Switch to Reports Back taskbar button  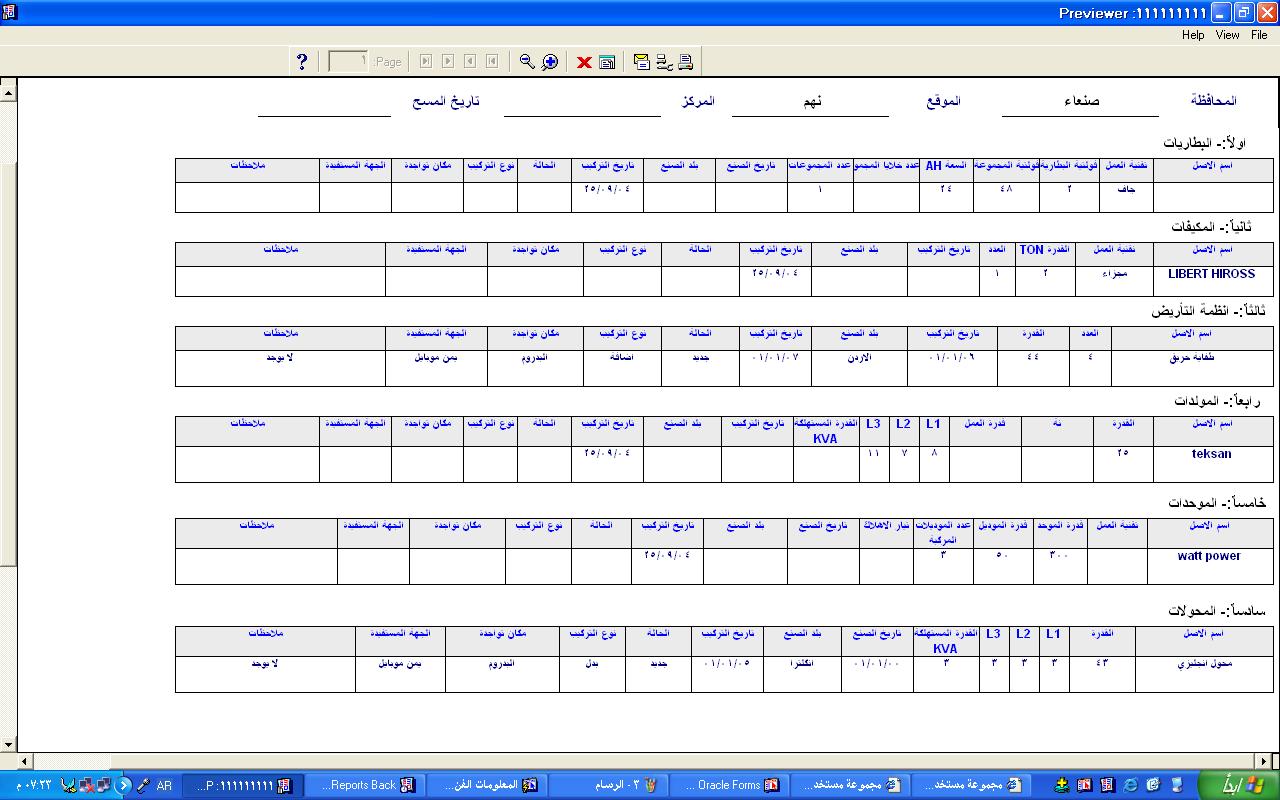pyautogui.click(x=365, y=785)
